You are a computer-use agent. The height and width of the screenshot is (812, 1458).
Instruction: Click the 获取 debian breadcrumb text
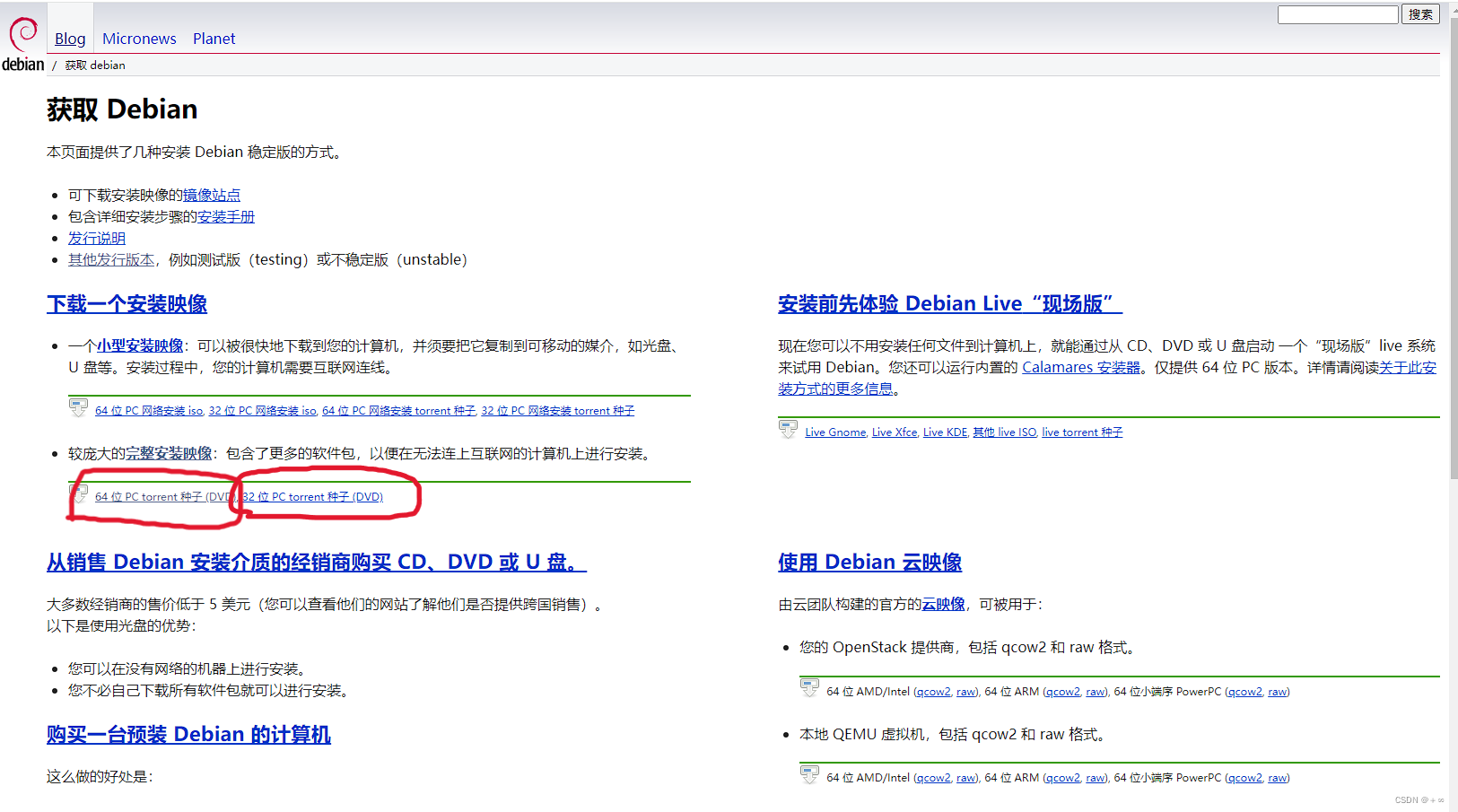[95, 65]
